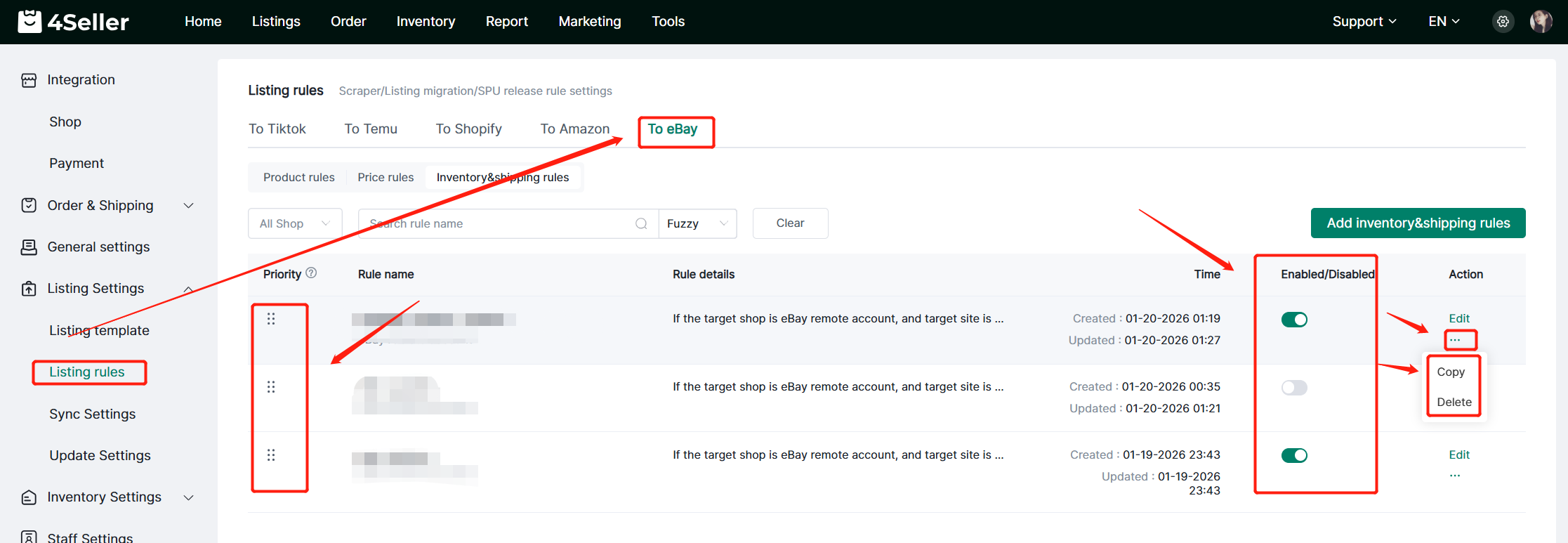Turn off the third rule's toggle
Screen dimensions: 1568x543
[1293, 456]
